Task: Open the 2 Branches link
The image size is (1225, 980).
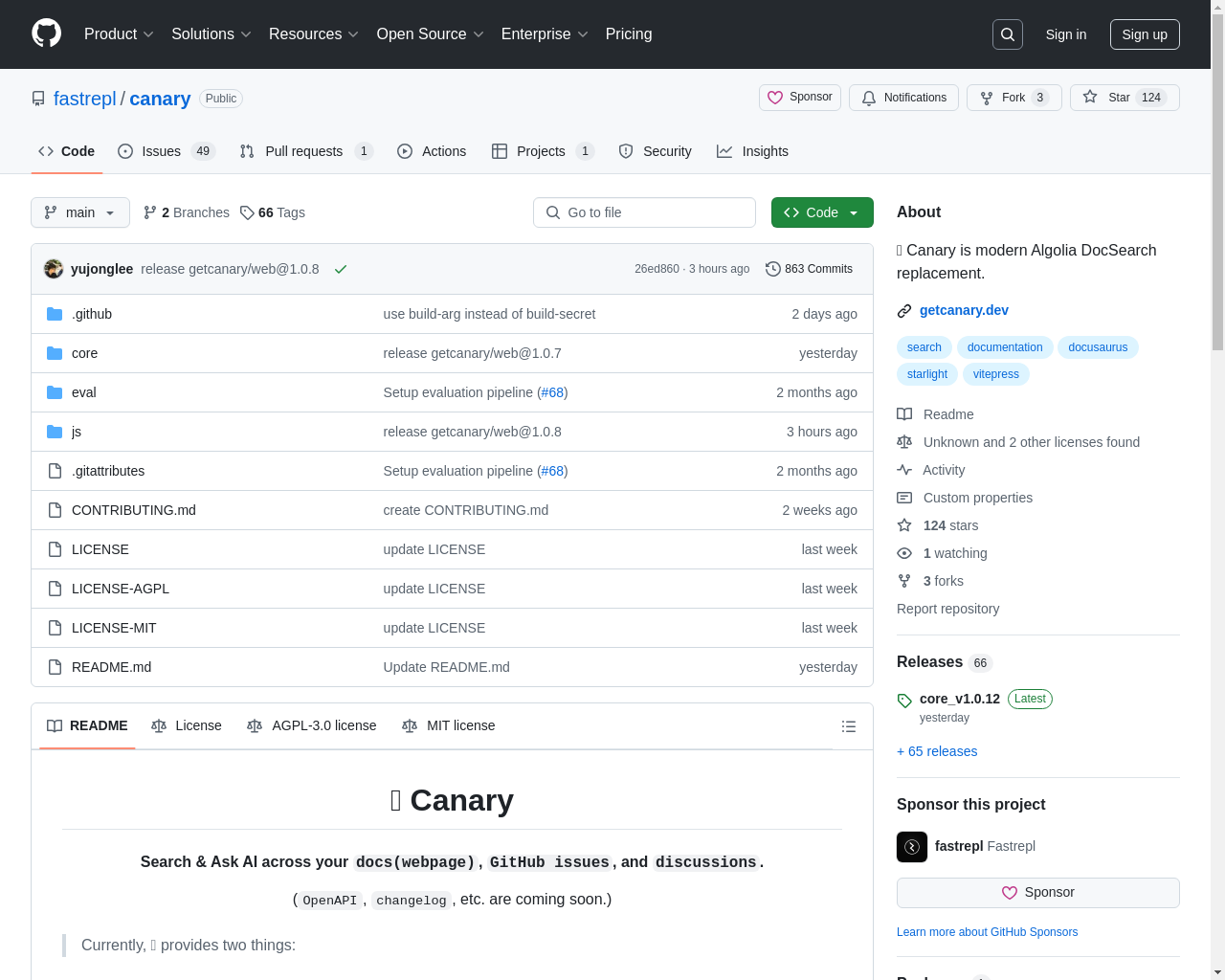Action: [187, 212]
